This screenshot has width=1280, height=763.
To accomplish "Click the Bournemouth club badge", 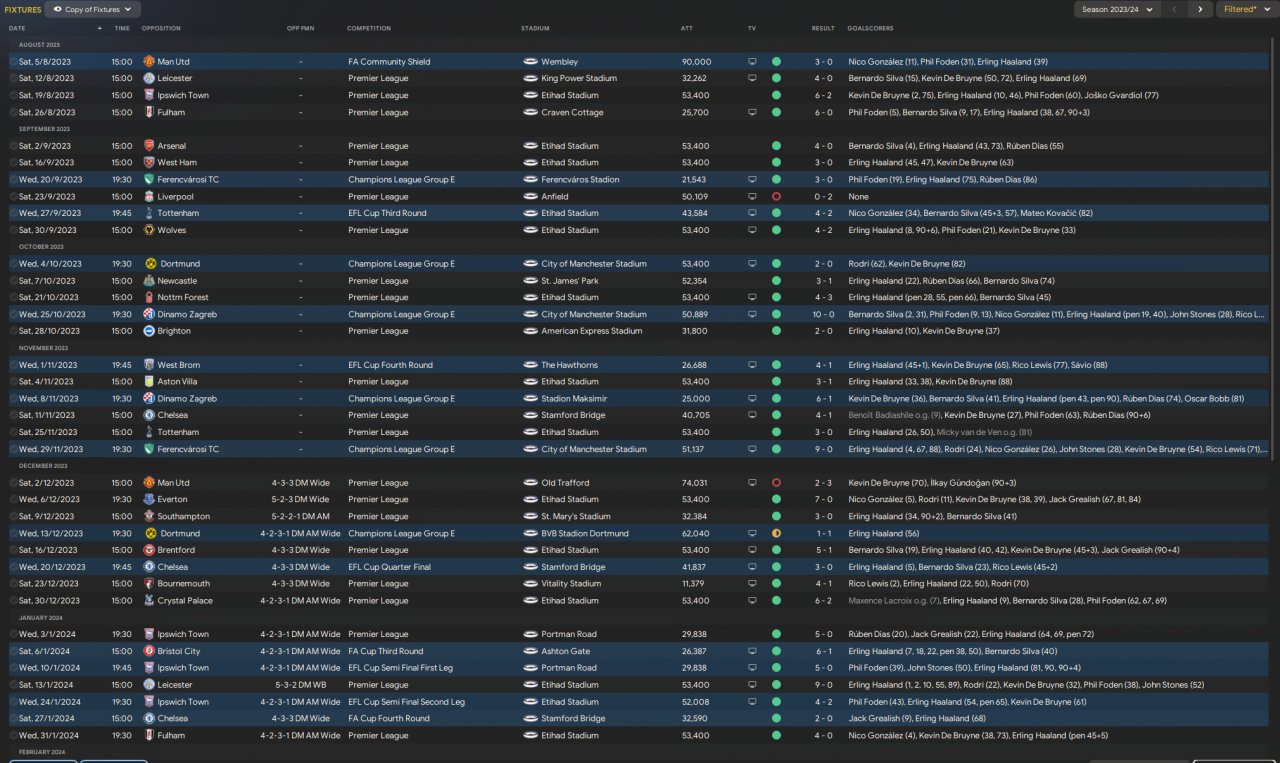I will pyautogui.click(x=149, y=584).
